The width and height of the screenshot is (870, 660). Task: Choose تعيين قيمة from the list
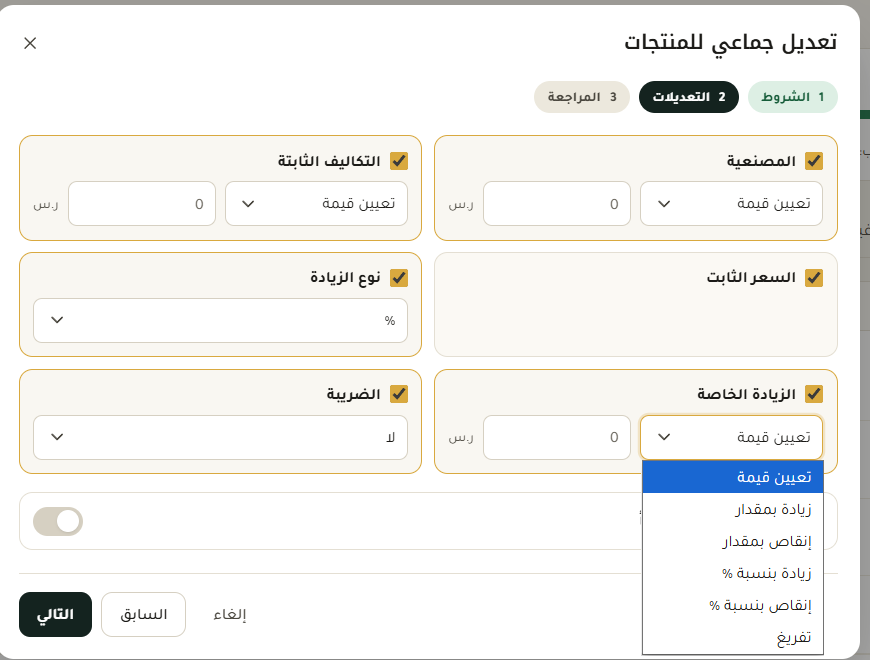click(x=732, y=477)
